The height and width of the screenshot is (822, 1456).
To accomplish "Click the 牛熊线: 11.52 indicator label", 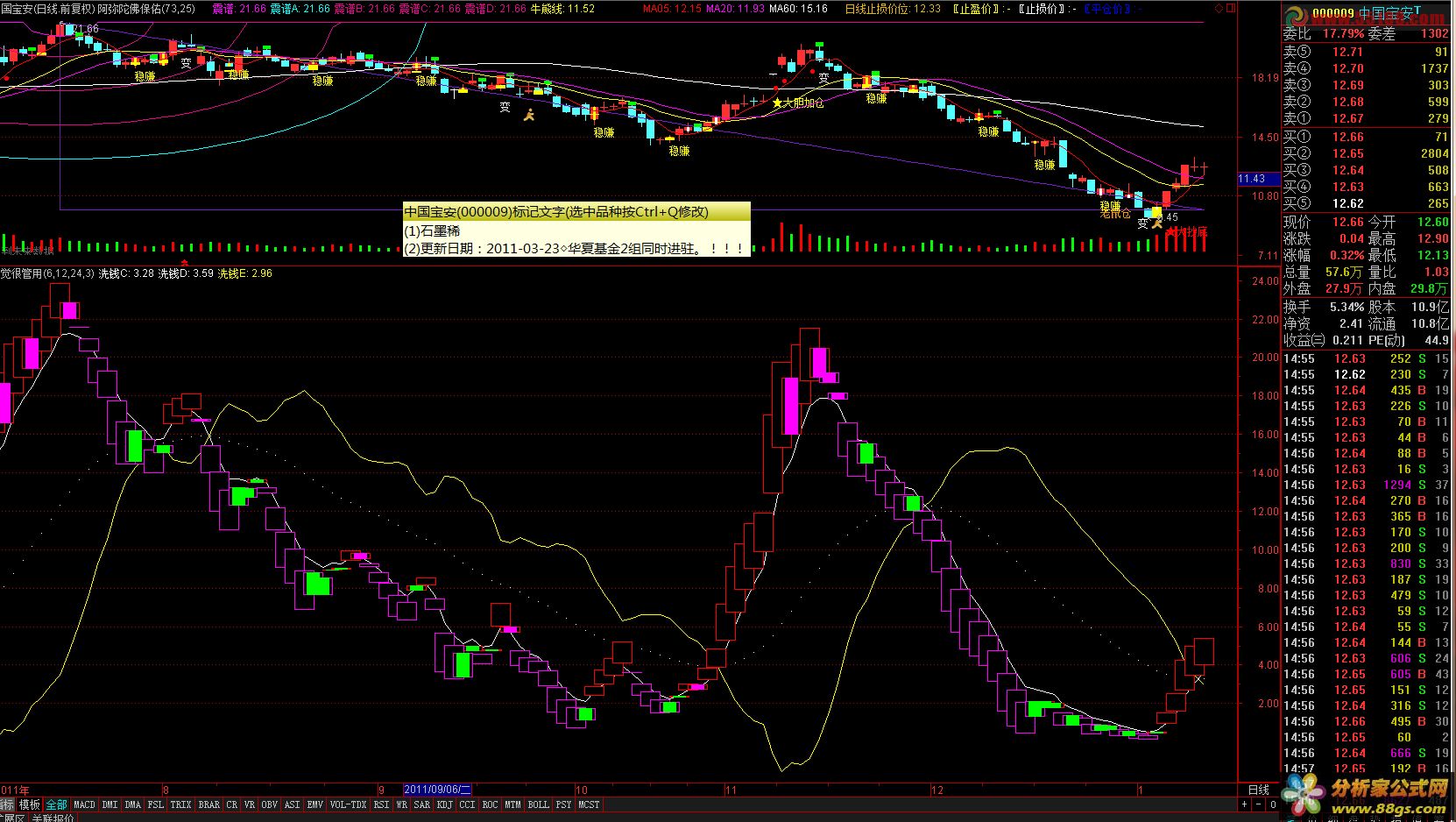I will [x=562, y=9].
